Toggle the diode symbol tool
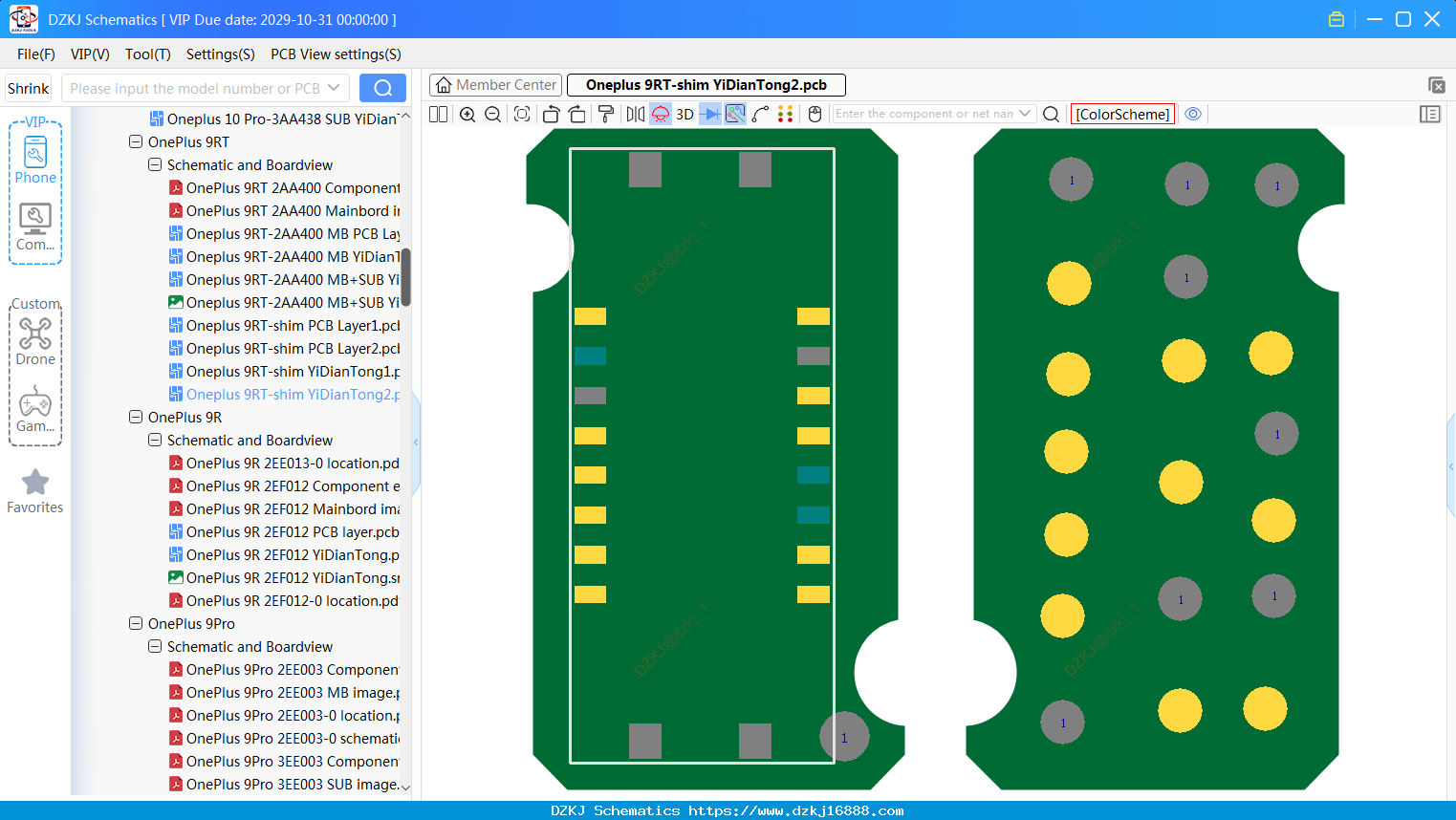This screenshot has height=820, width=1456. coord(710,115)
